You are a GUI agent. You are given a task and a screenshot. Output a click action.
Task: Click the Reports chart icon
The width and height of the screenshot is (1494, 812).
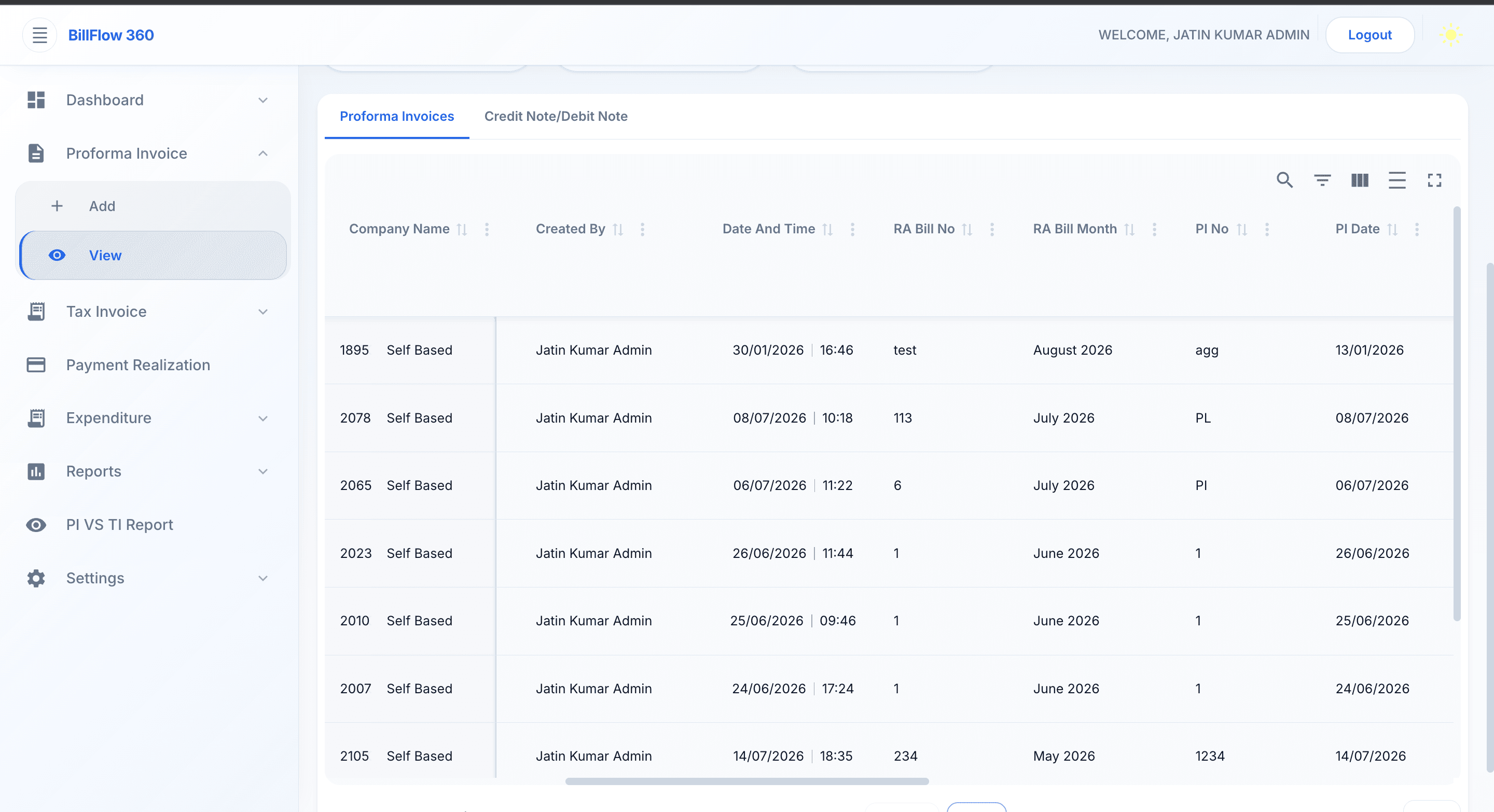tap(36, 471)
